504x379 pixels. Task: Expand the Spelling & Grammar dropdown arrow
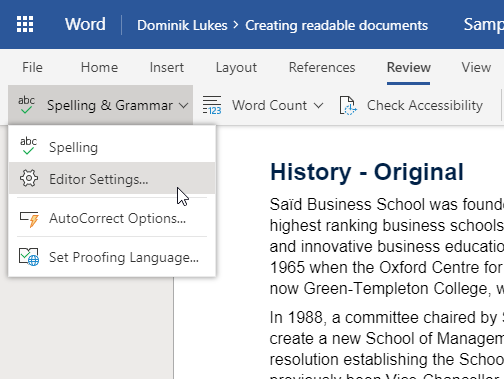click(183, 106)
